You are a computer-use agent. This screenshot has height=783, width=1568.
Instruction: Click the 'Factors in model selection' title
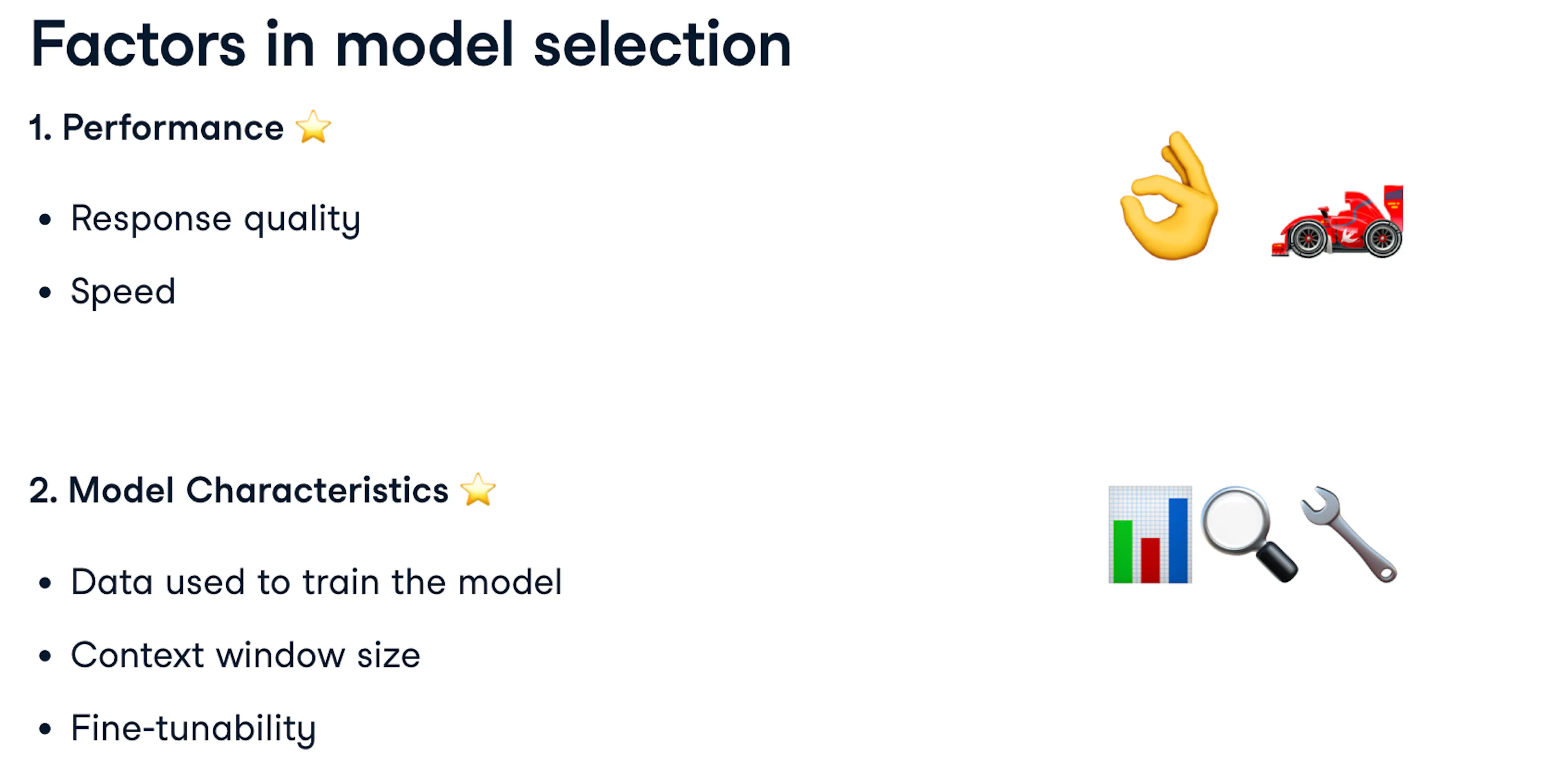point(411,44)
